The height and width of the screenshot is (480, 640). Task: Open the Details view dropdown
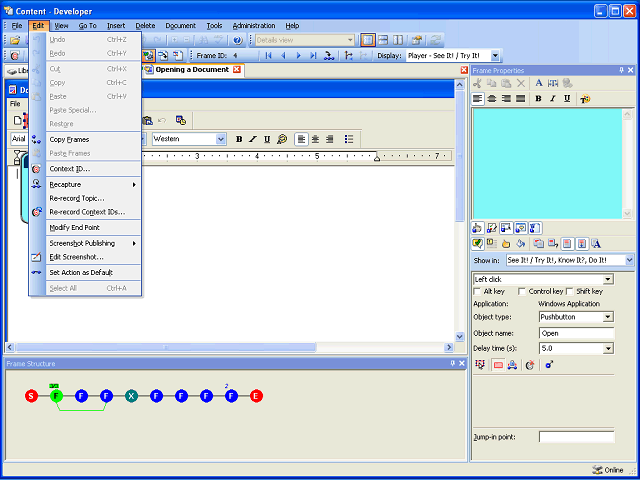click(x=350, y=40)
